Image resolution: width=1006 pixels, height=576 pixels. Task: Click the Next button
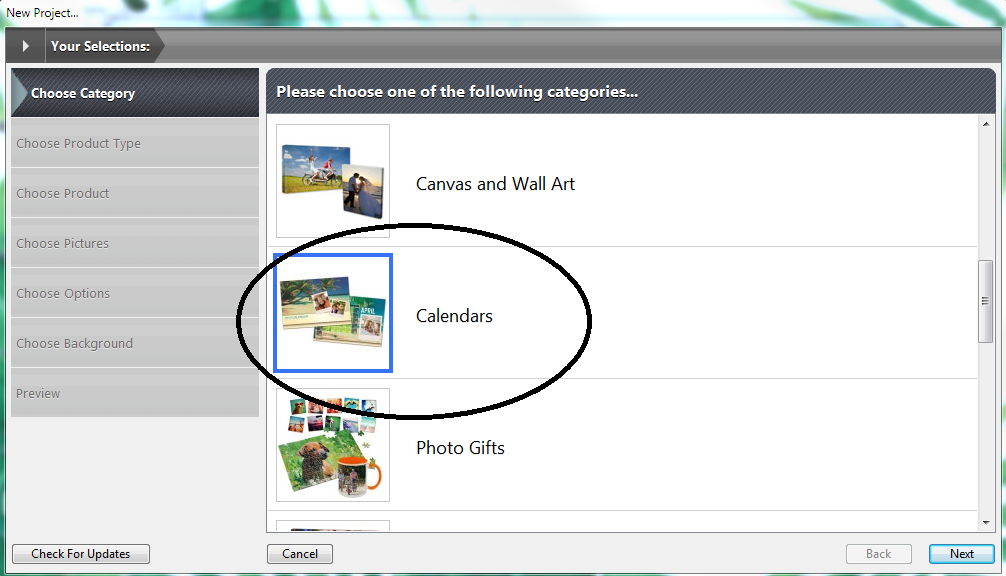(x=961, y=554)
